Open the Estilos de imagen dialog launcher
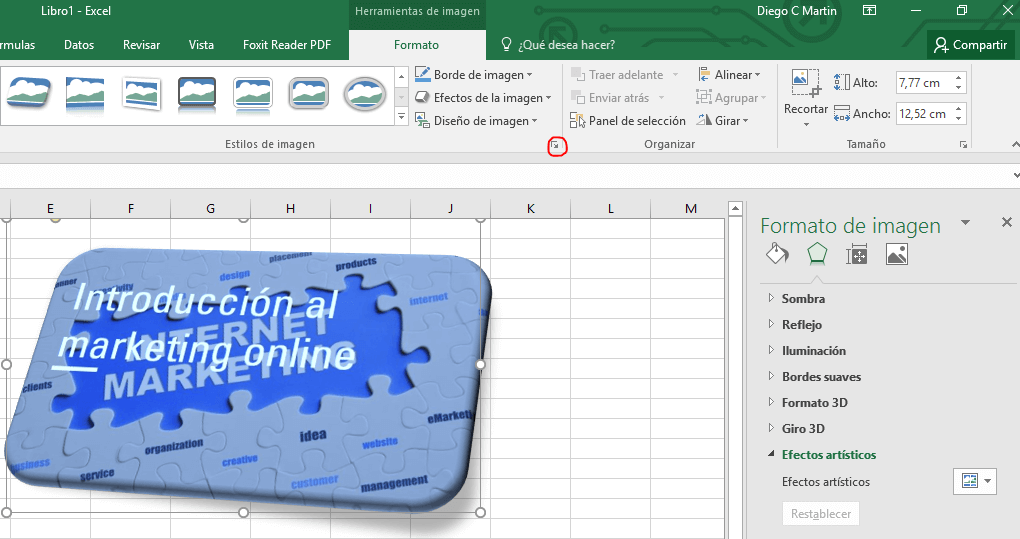 tap(555, 146)
